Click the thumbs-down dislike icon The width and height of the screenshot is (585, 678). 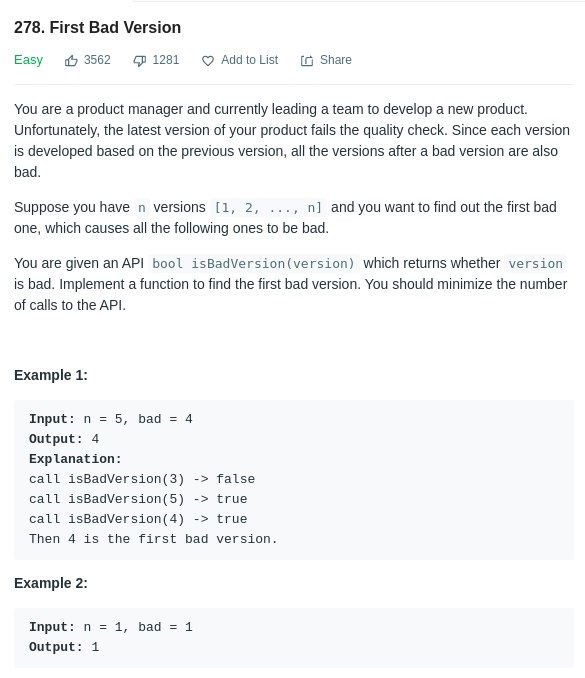139,61
